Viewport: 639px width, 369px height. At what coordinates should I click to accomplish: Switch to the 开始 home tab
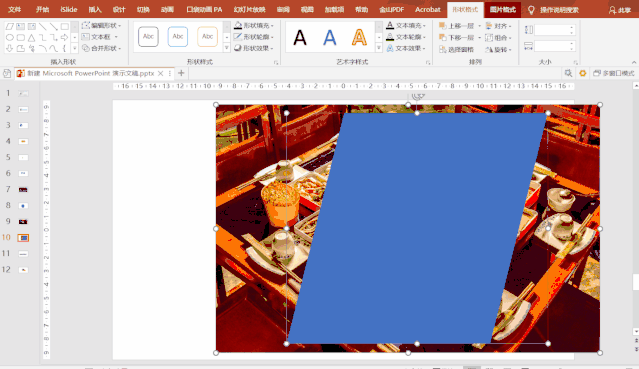coord(42,9)
